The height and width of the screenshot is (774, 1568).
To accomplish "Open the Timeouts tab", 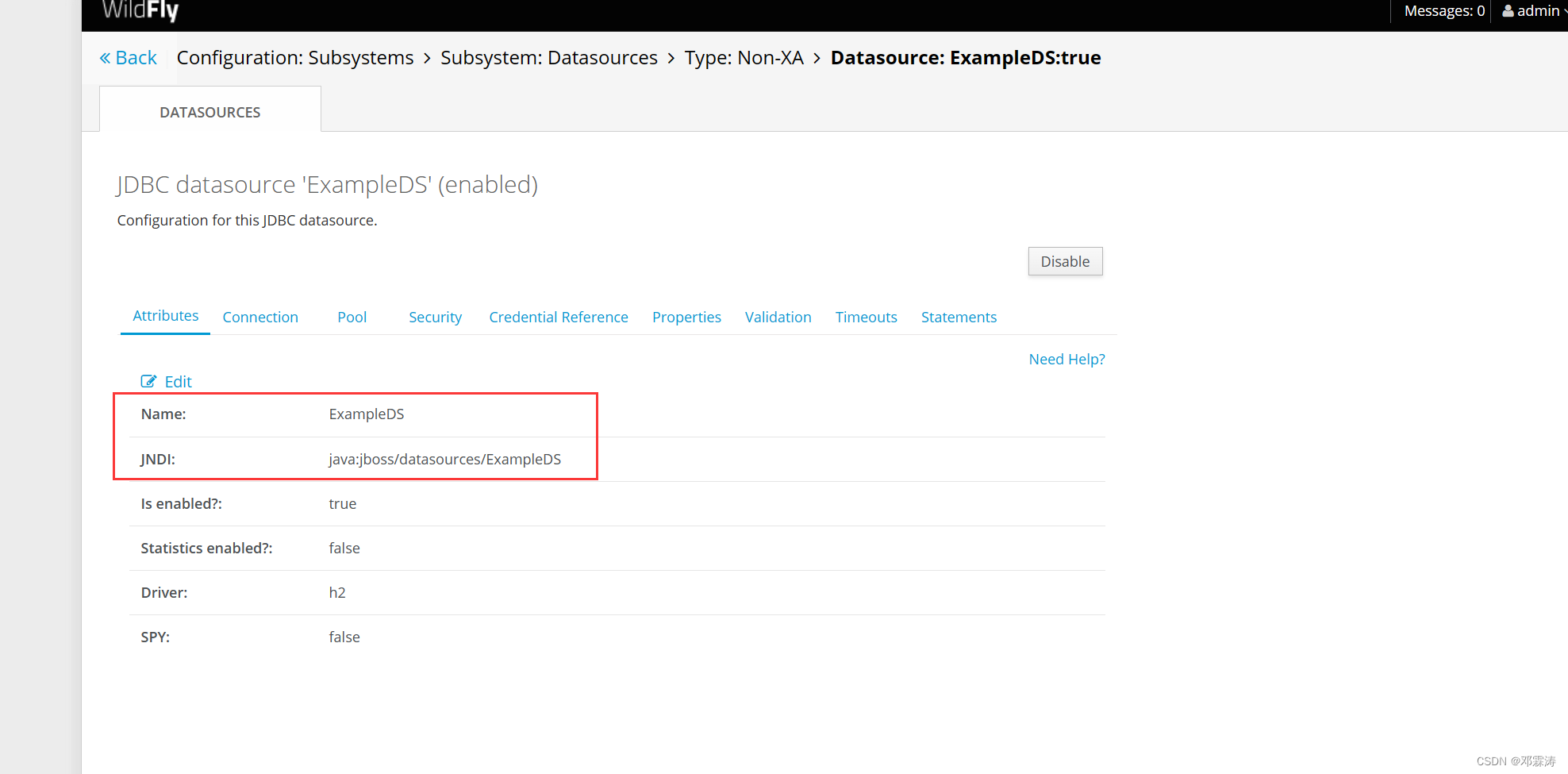I will 866,317.
